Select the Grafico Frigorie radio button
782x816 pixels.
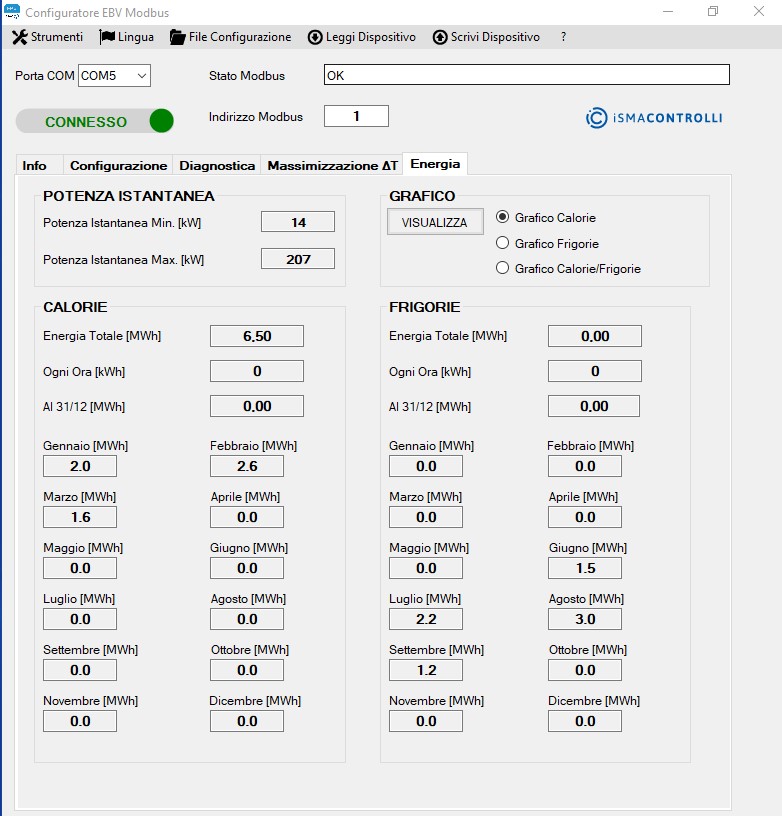click(x=503, y=243)
